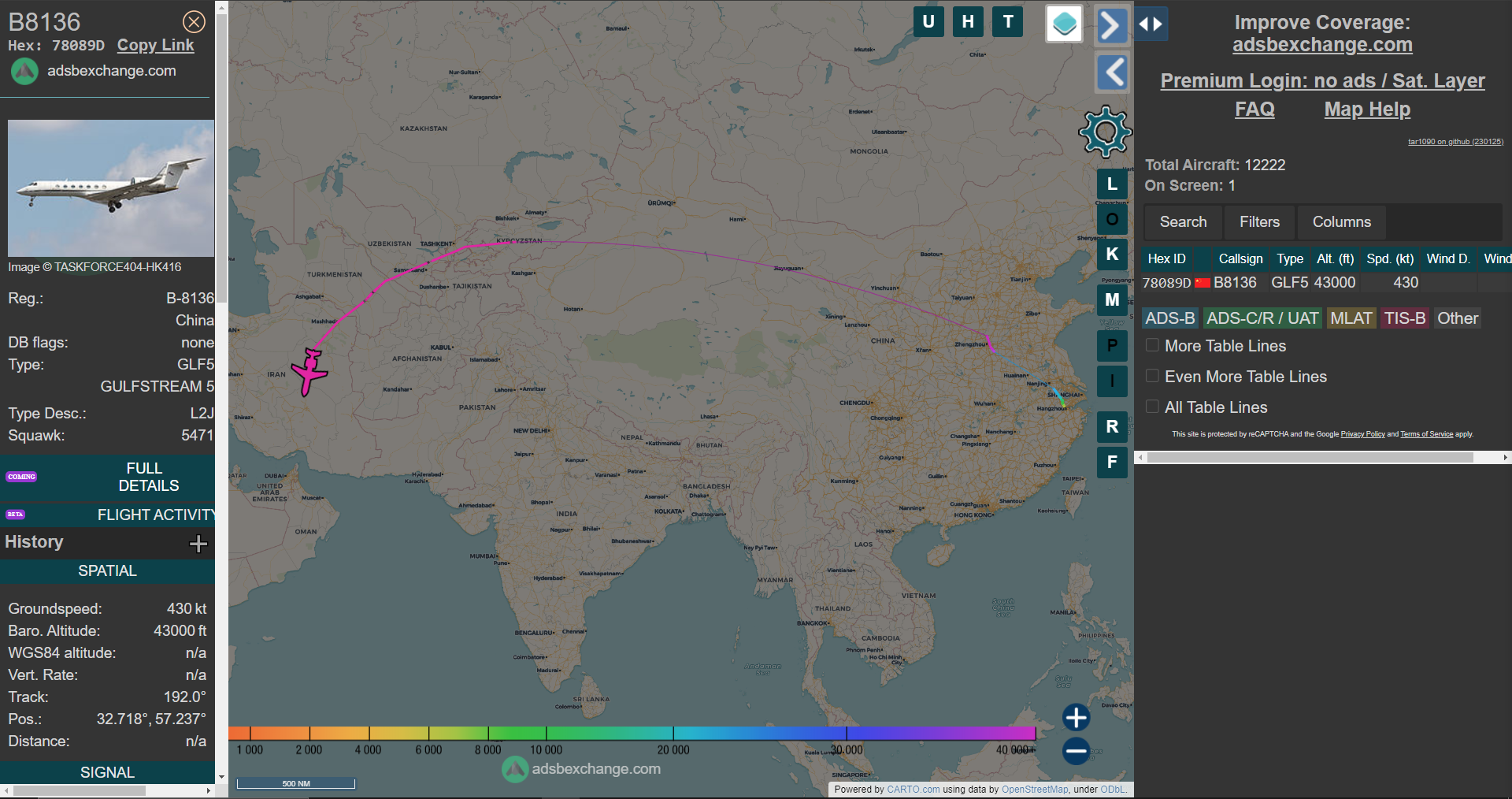Click the info panel vertical scrollbar
1512x799 pixels.
point(221,158)
